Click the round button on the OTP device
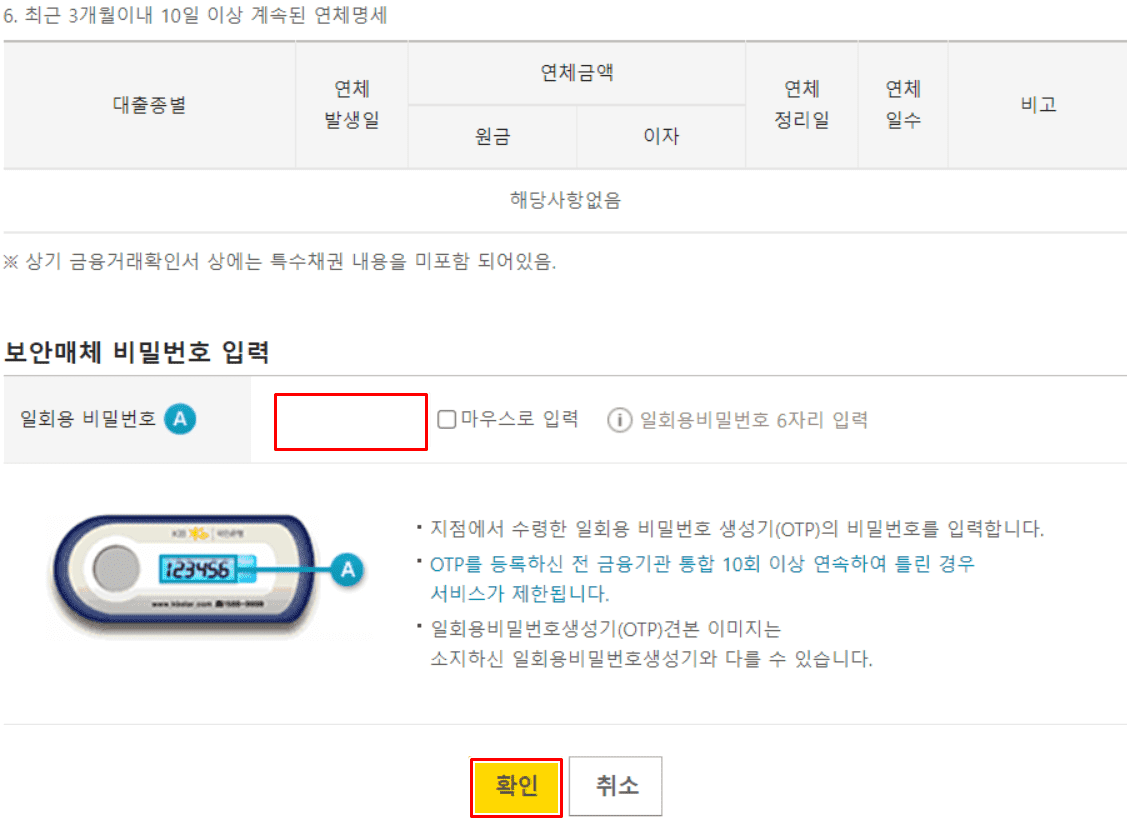This screenshot has width=1127, height=821. click(115, 568)
